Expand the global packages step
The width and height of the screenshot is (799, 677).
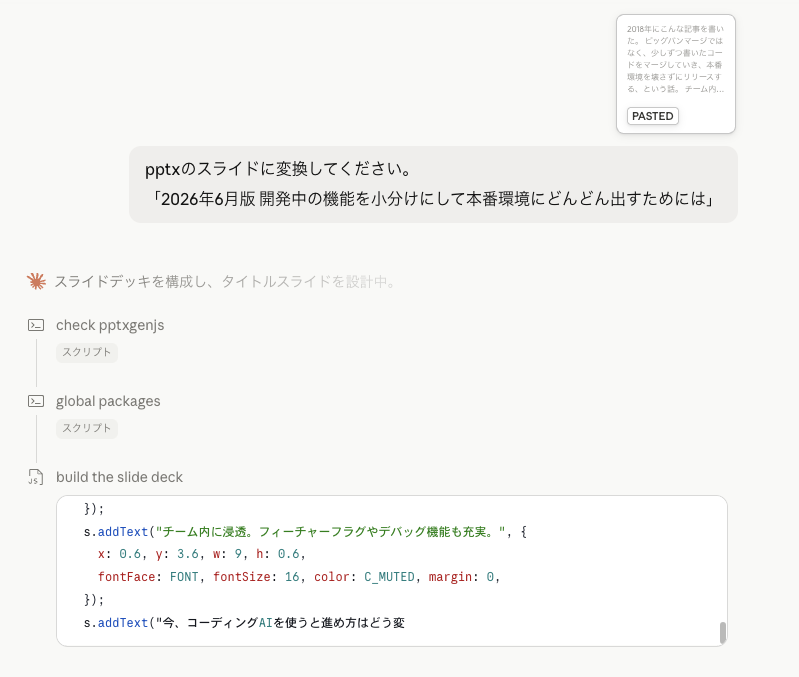(x=108, y=401)
